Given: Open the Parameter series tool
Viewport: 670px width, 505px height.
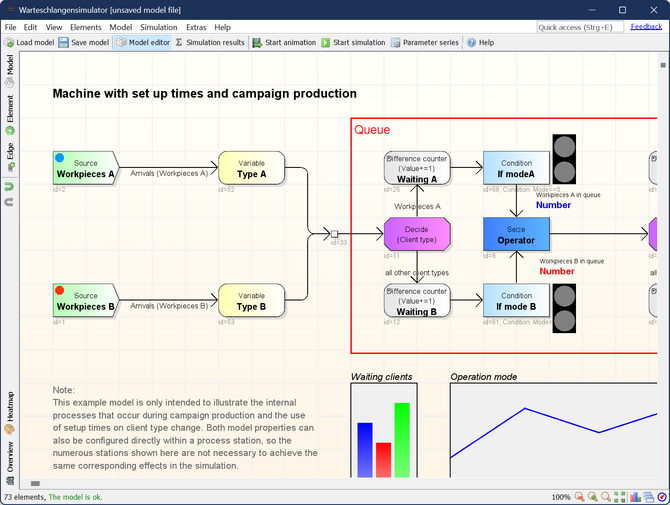Looking at the screenshot, I should 424,43.
